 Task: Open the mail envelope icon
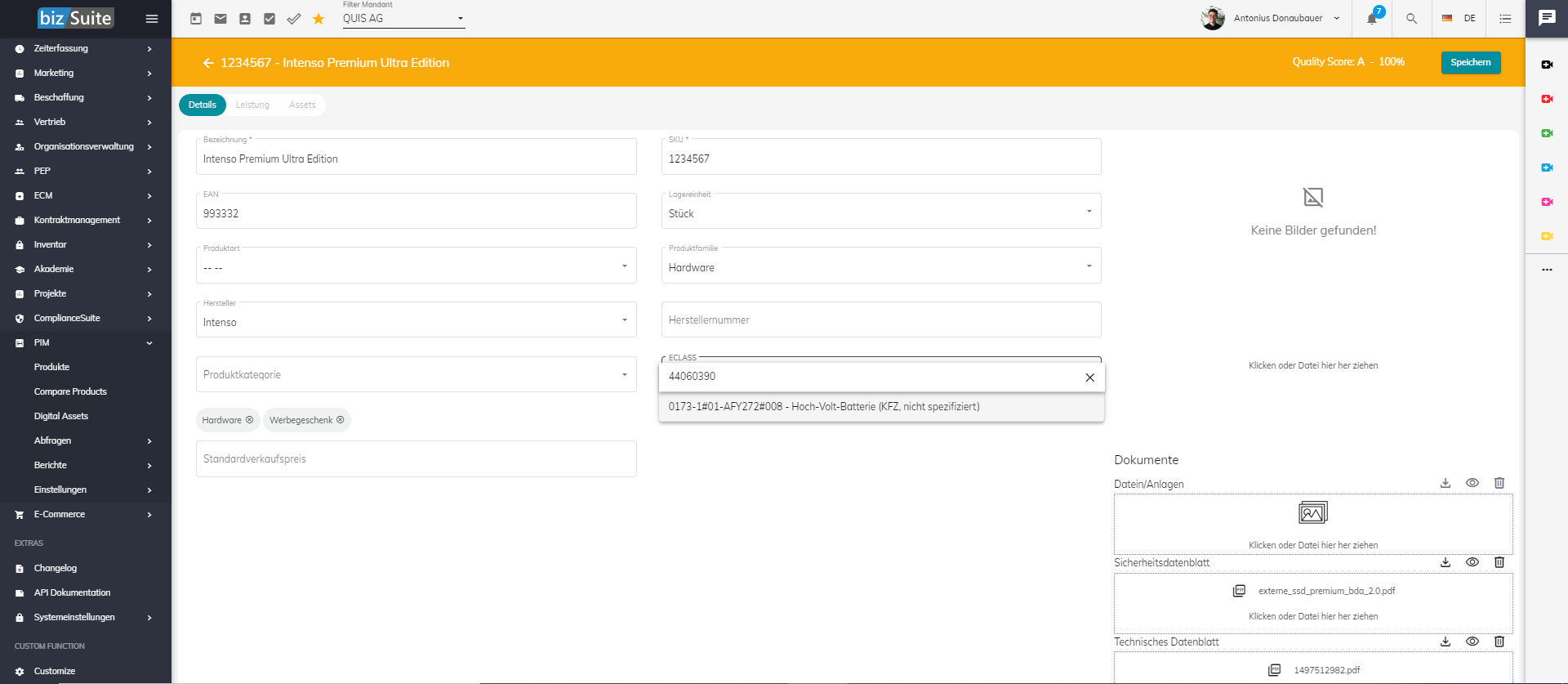tap(220, 19)
